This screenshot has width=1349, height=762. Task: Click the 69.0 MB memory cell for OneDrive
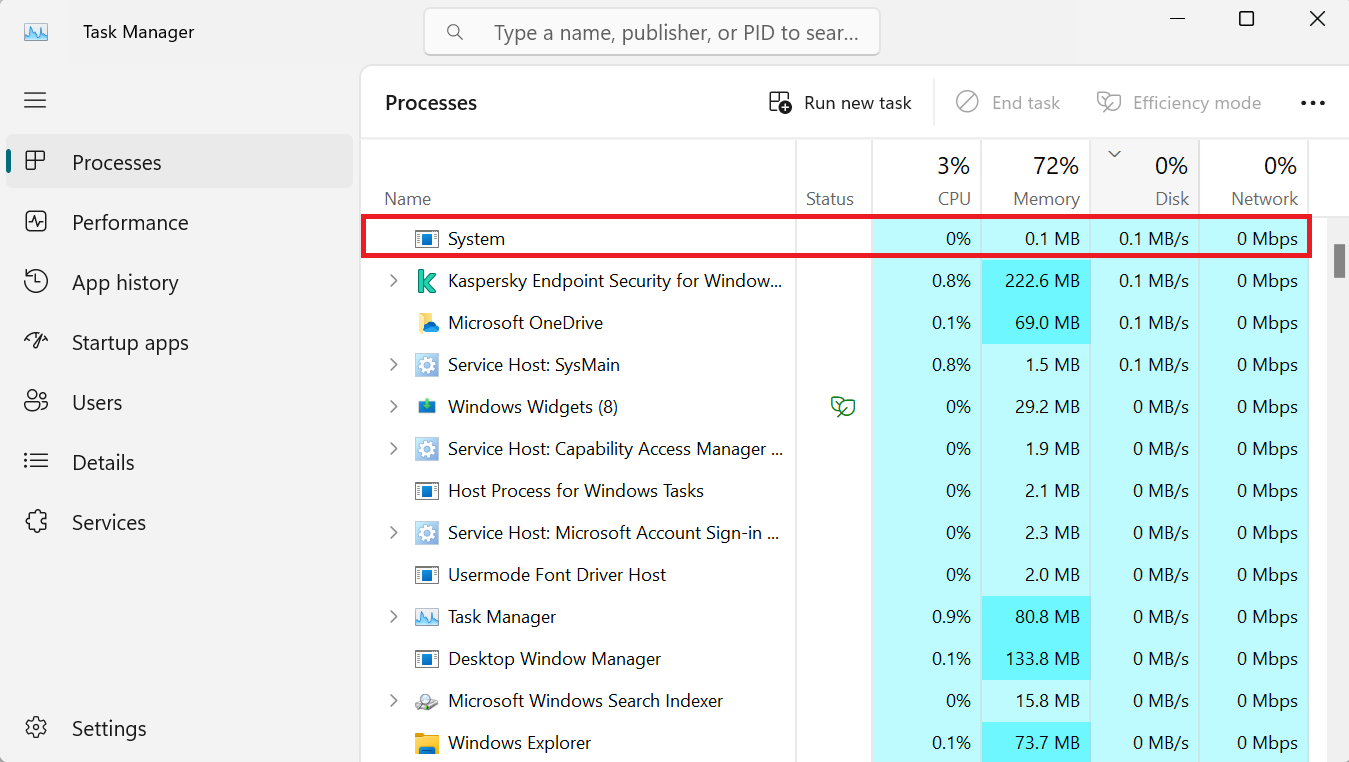point(1036,323)
